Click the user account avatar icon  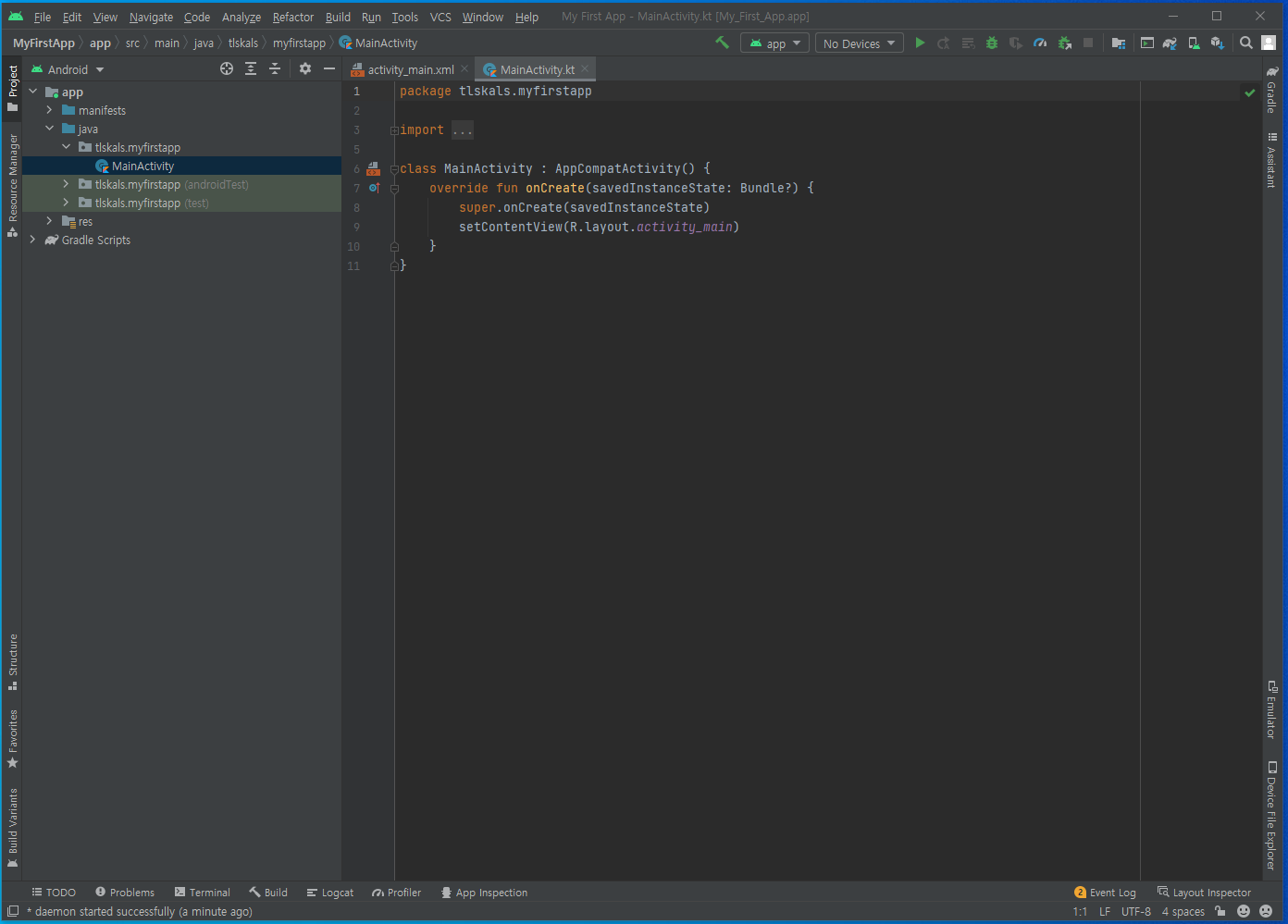(x=1269, y=43)
